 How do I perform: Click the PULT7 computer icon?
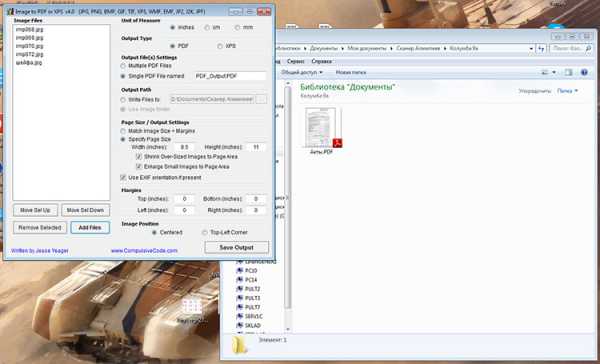[240, 307]
